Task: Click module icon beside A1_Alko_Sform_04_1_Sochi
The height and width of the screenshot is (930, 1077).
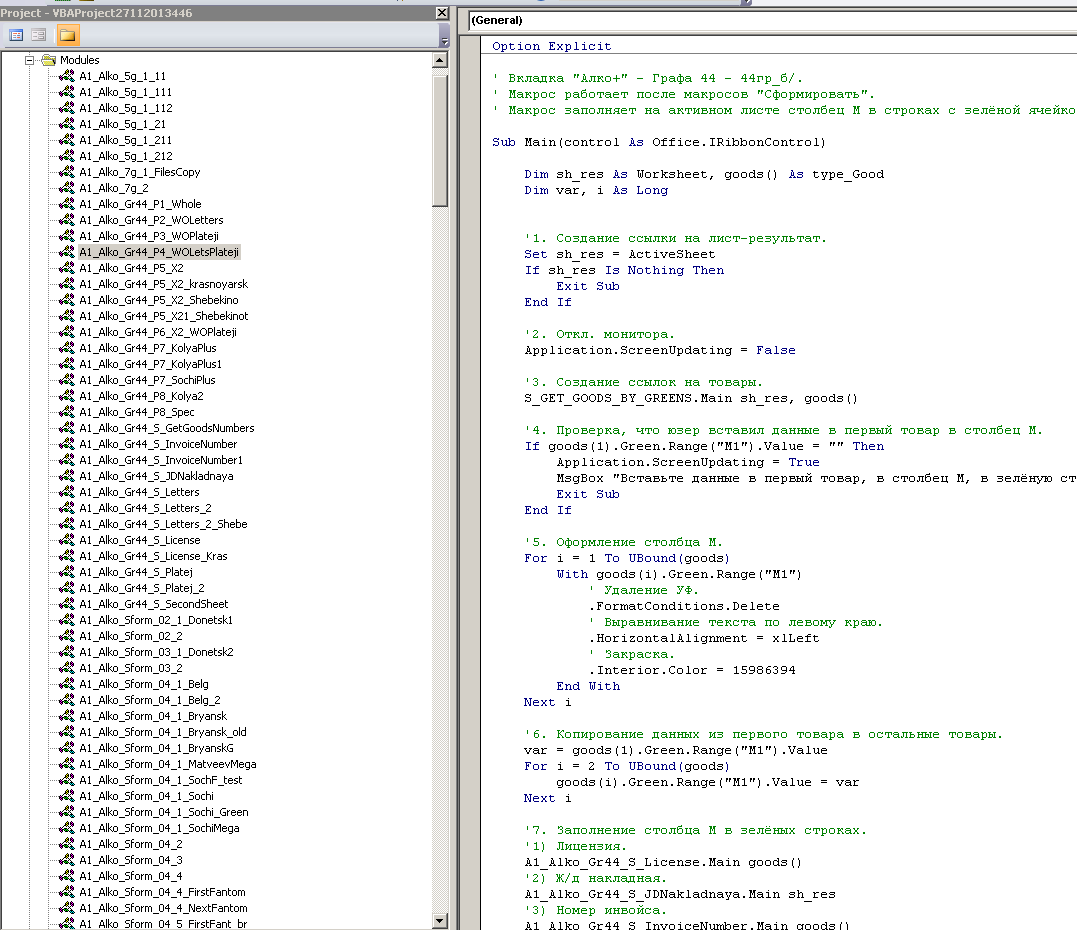Action: pyautogui.click(x=68, y=796)
